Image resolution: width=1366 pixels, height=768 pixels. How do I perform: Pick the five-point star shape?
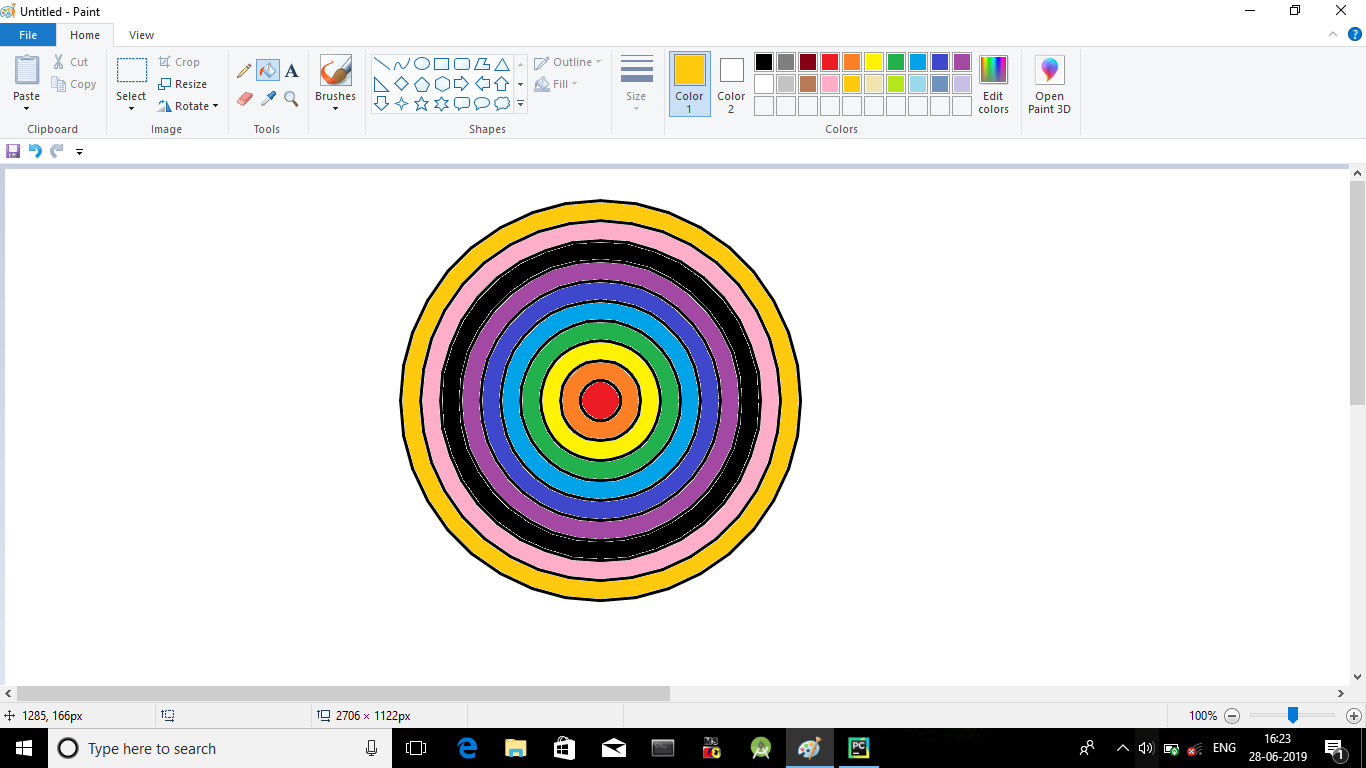coord(421,104)
